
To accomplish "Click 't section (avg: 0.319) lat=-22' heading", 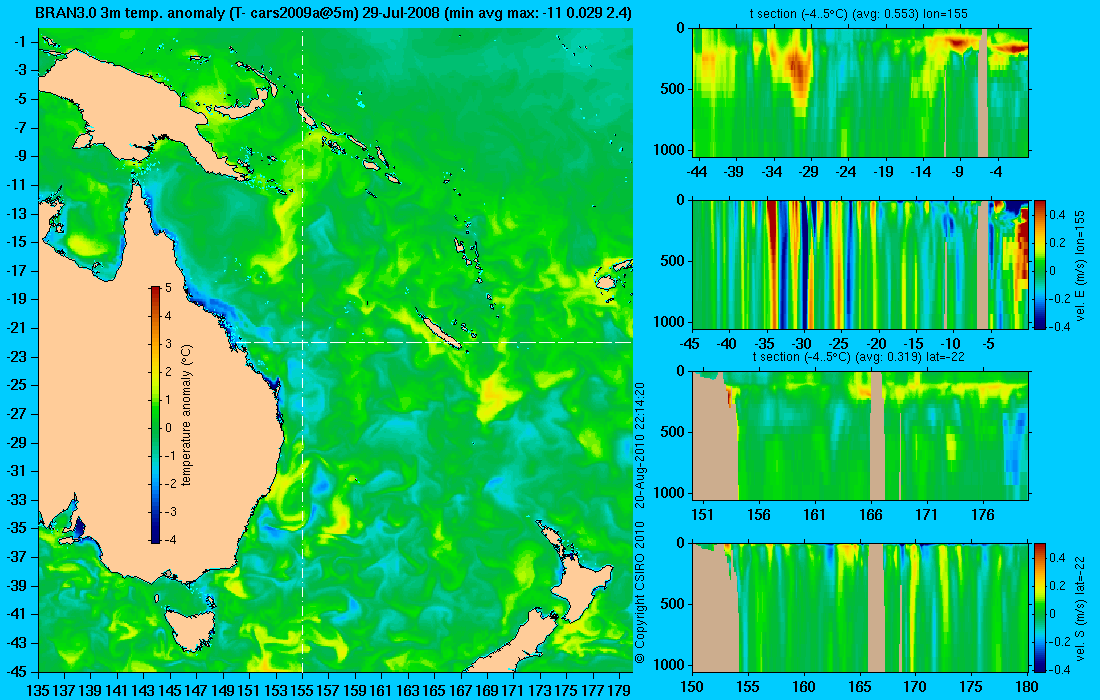I will pos(861,356).
